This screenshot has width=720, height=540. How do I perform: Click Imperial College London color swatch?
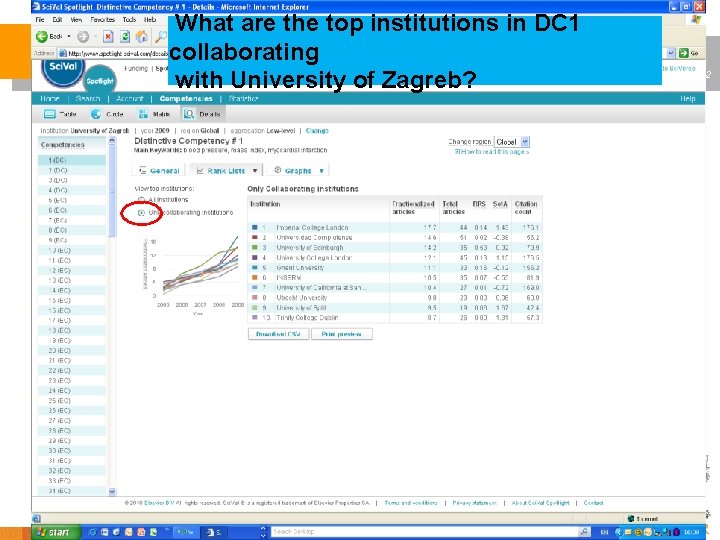[254, 227]
